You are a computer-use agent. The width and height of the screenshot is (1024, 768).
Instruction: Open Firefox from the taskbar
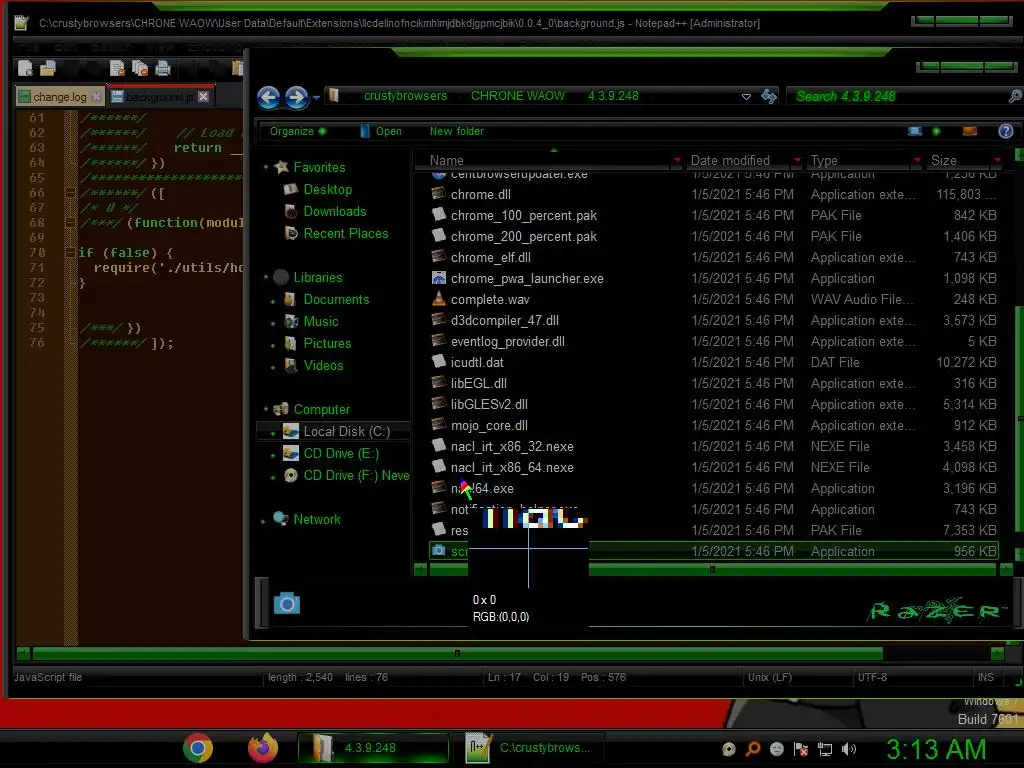tap(263, 748)
